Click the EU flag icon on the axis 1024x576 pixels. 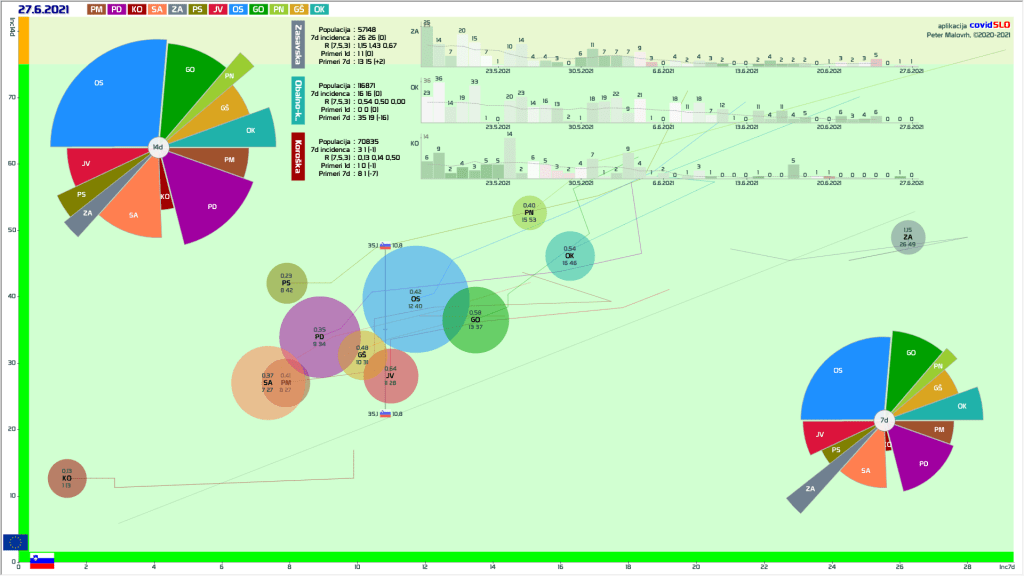[15, 542]
